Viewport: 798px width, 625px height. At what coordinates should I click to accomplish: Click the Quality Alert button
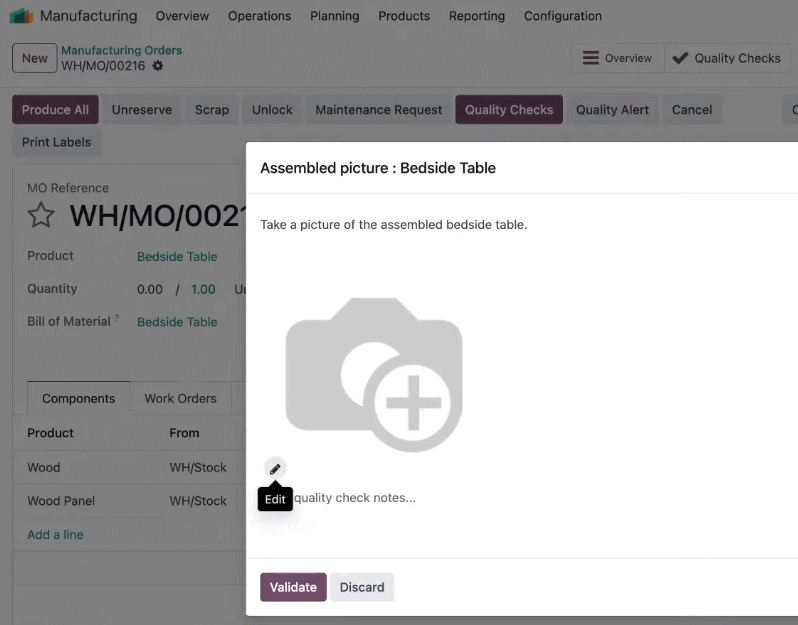tap(612, 109)
